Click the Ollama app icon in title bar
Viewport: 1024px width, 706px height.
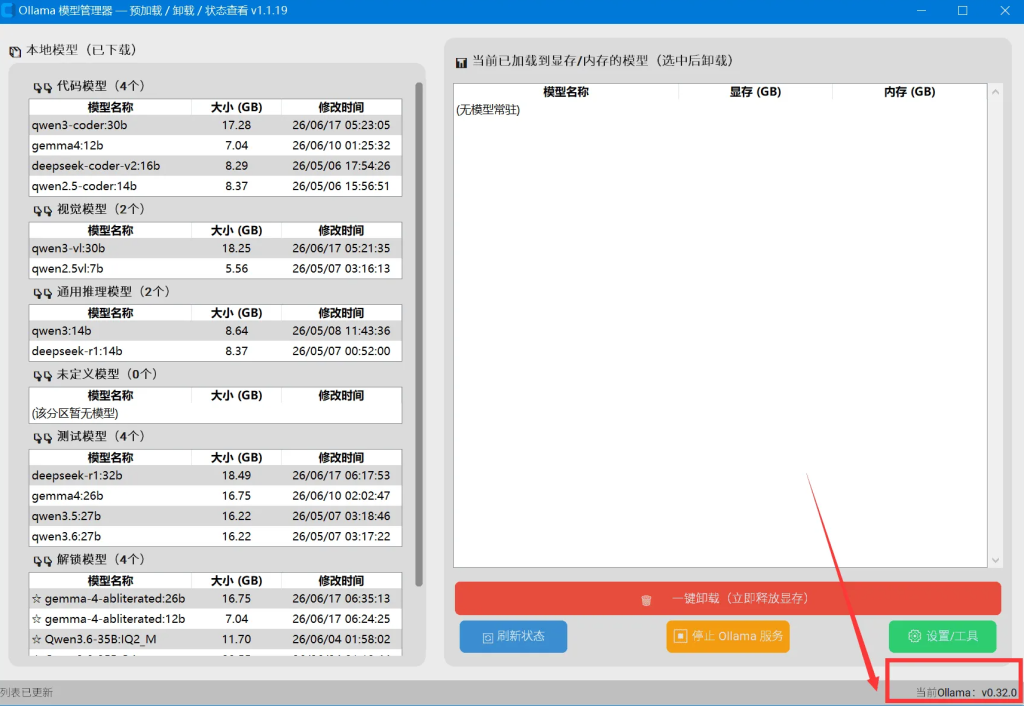(x=7, y=10)
